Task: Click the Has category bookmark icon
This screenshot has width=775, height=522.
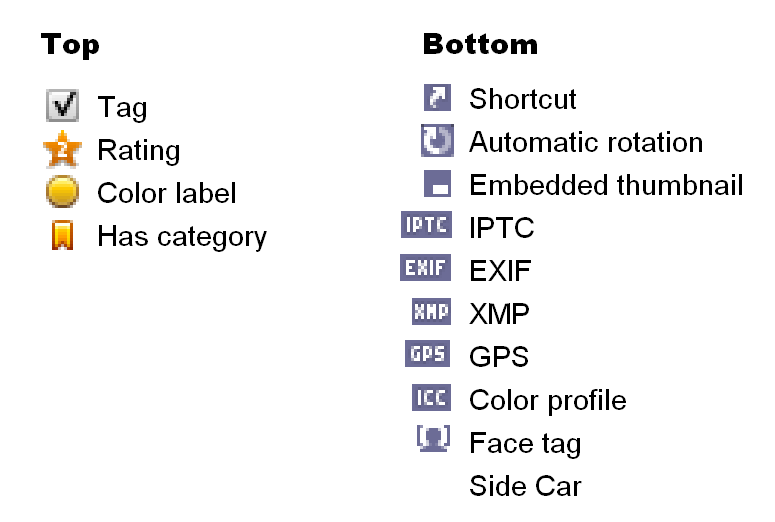Action: click(x=62, y=236)
